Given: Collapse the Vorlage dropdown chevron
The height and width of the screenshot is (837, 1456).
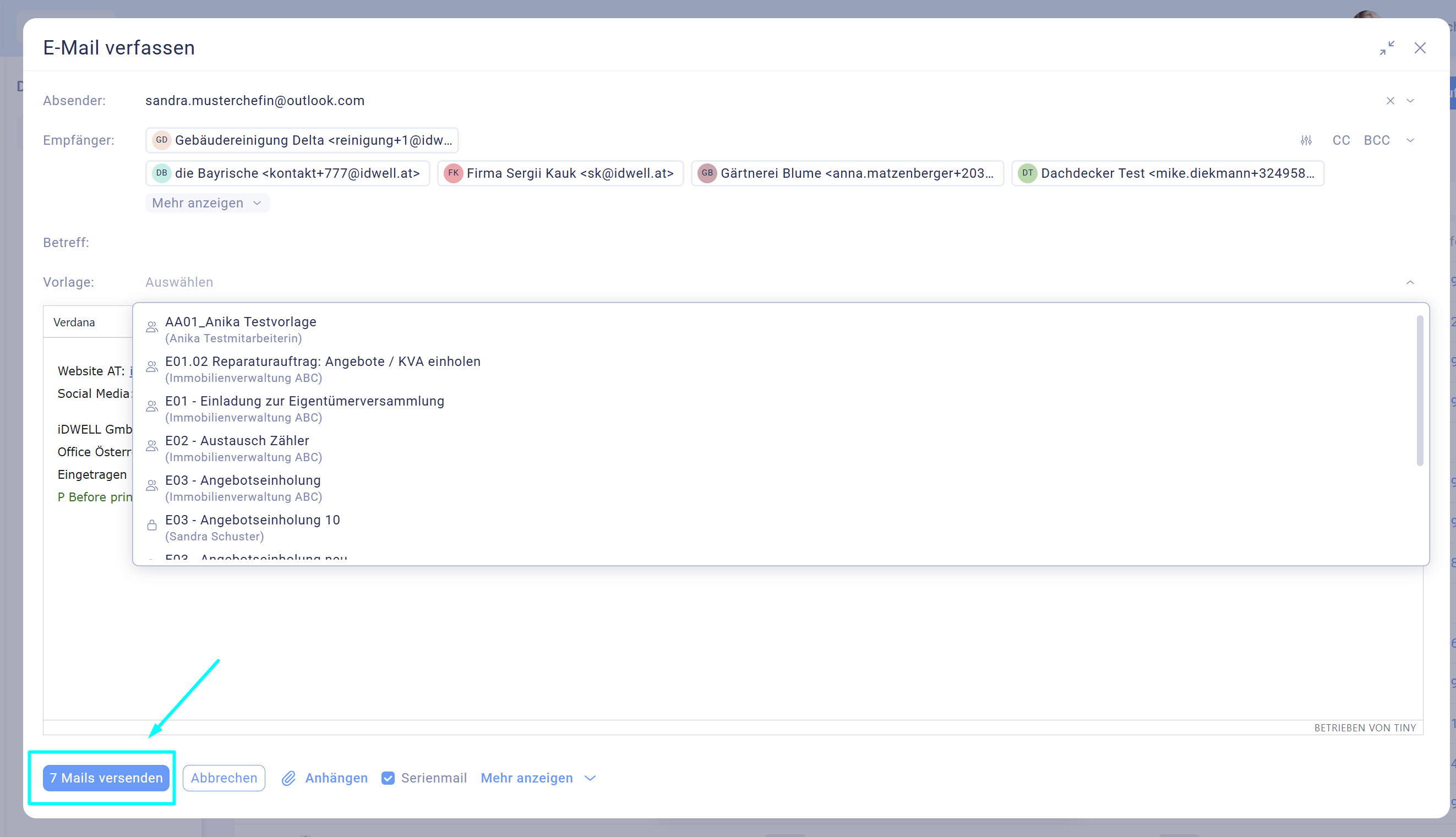Looking at the screenshot, I should [x=1410, y=282].
